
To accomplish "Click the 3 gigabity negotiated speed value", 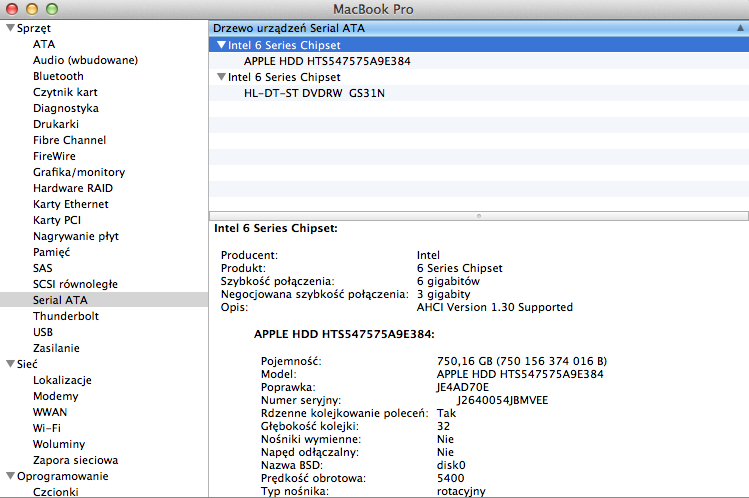I will point(443,294).
